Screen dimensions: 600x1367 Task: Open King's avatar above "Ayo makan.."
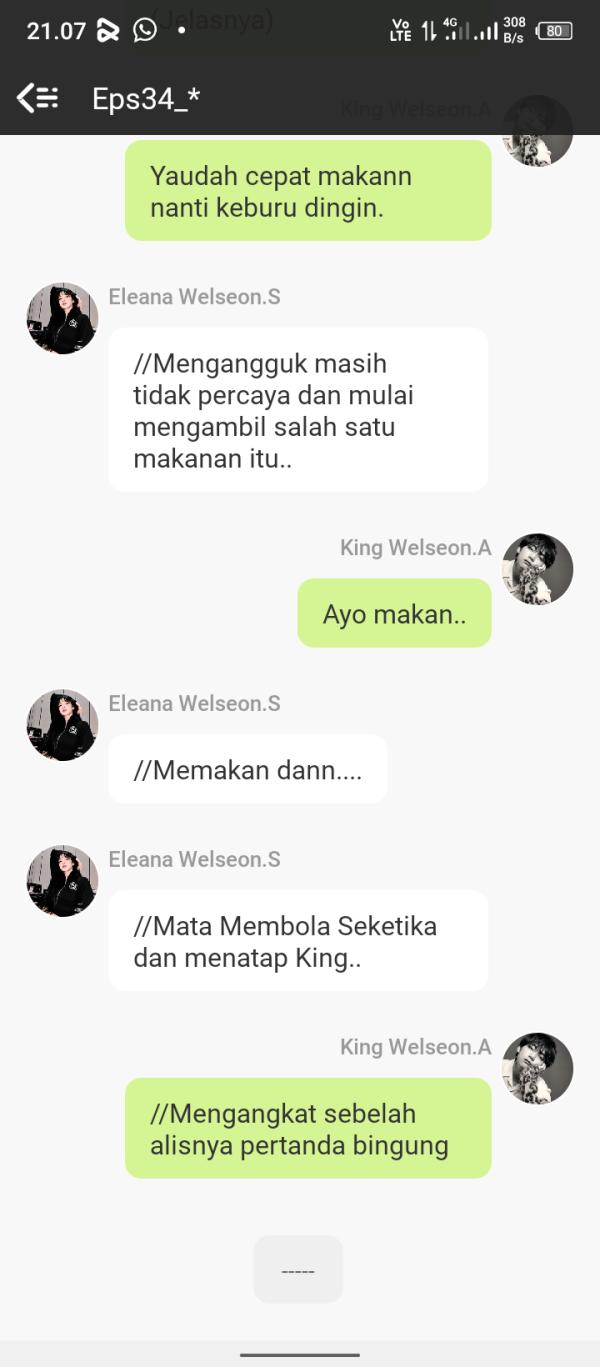(538, 569)
